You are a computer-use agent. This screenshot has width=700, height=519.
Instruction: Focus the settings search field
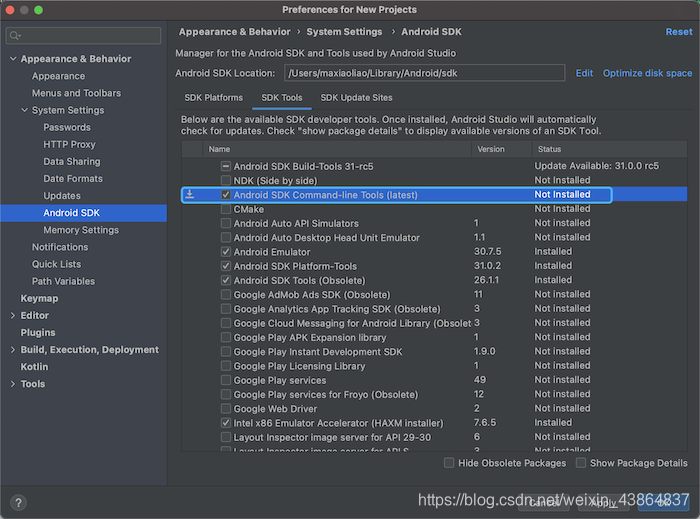(83, 36)
